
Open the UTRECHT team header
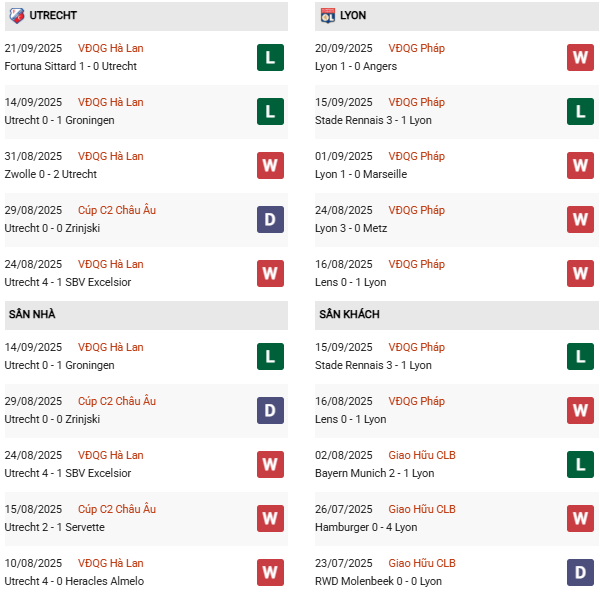(54, 16)
